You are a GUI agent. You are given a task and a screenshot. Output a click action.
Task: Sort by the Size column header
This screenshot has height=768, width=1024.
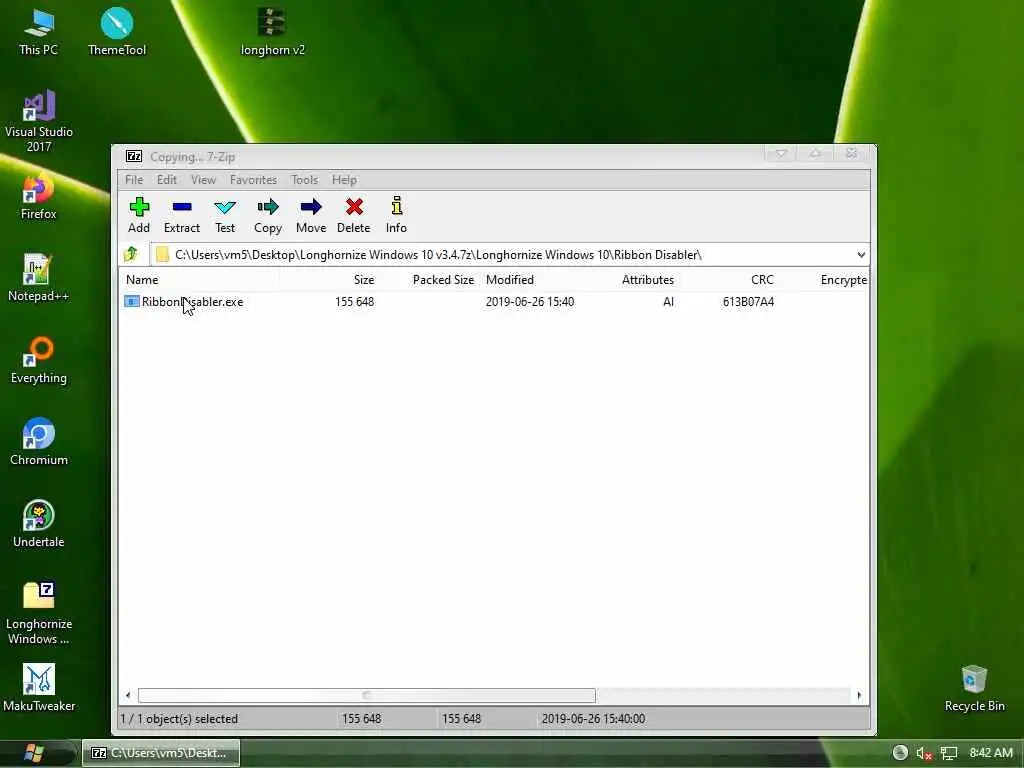click(328, 280)
